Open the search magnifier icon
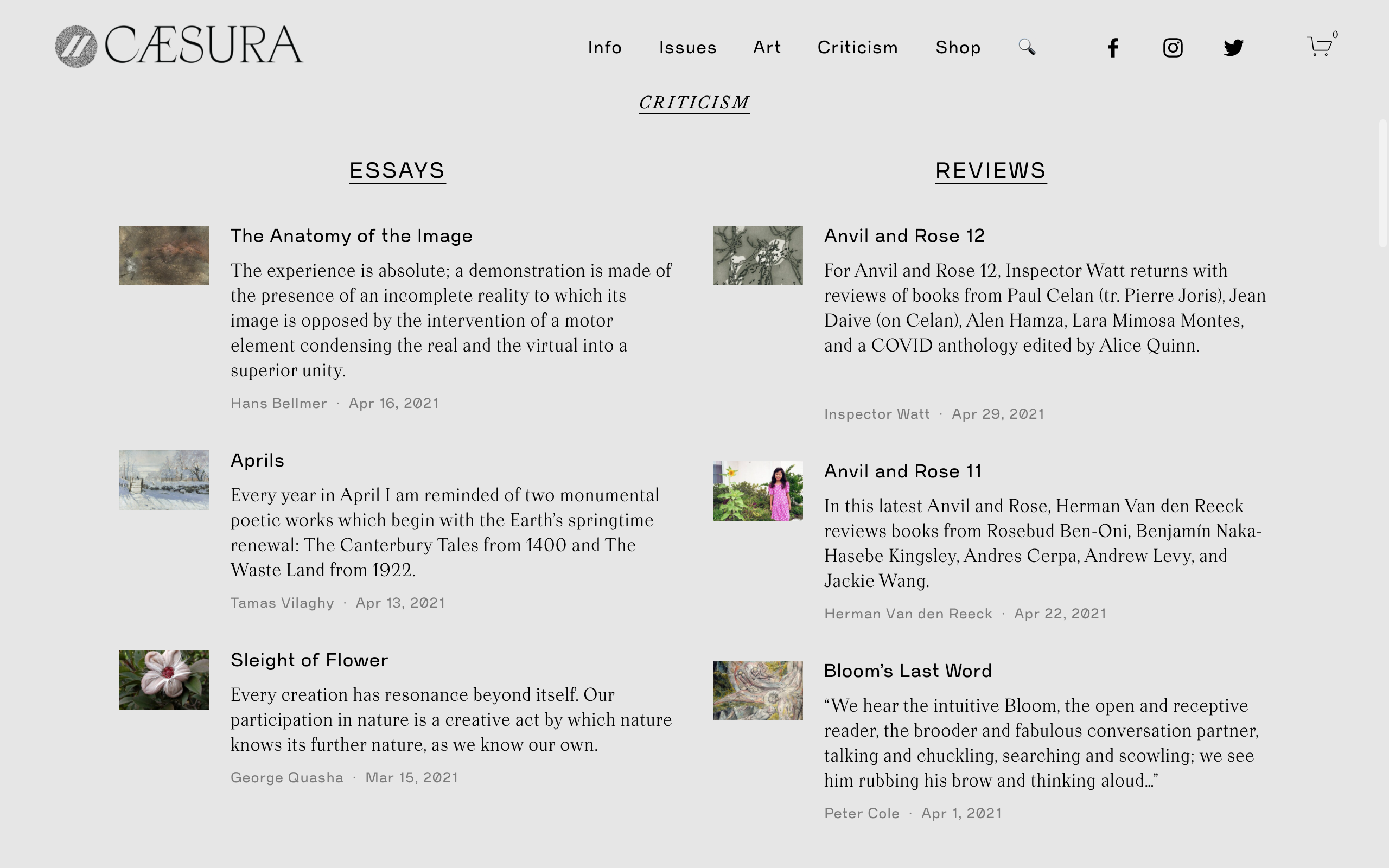 [1027, 47]
